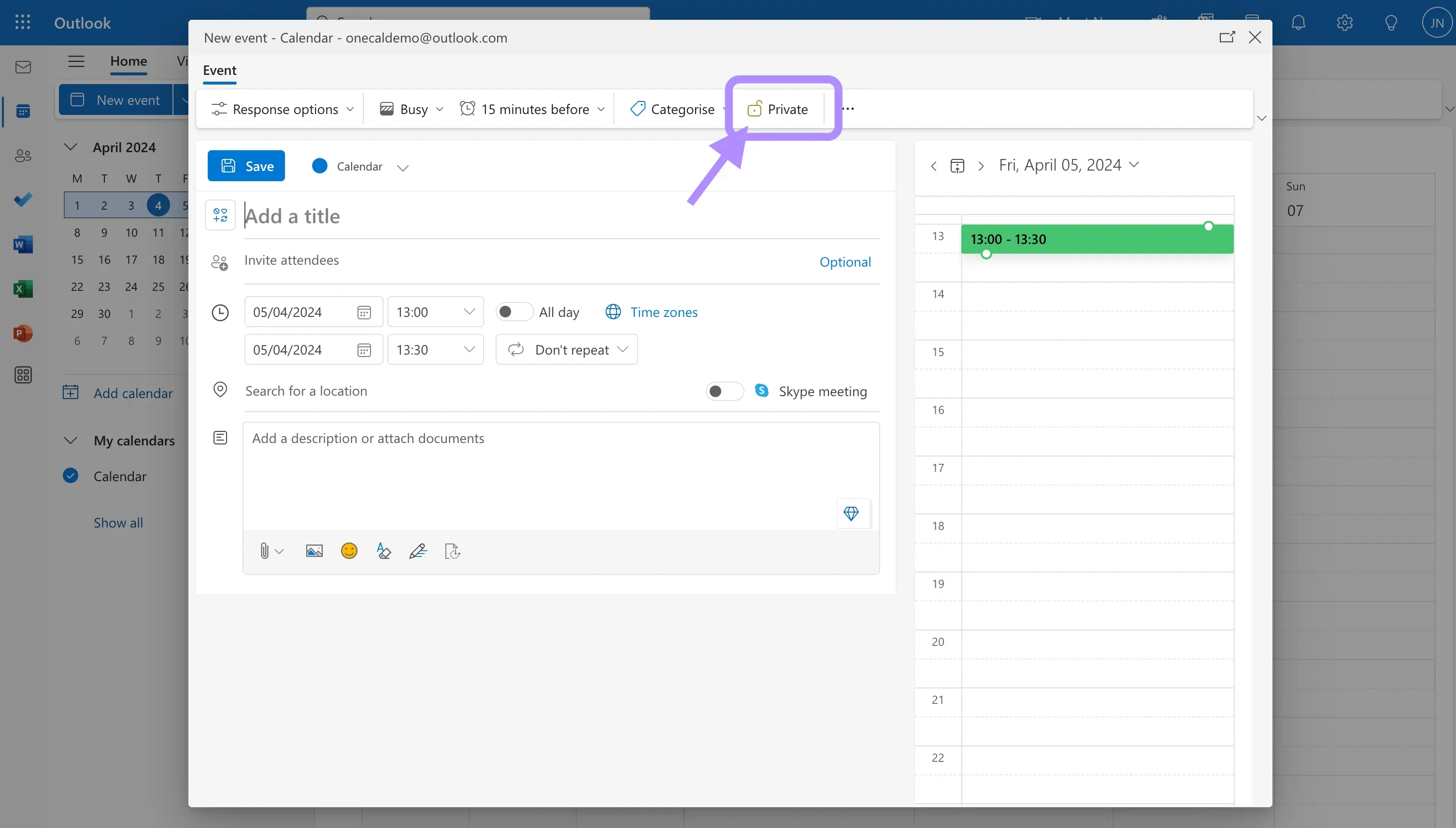This screenshot has width=1456, height=828.
Task: Launch Word from the sidebar
Action: pyautogui.click(x=23, y=244)
